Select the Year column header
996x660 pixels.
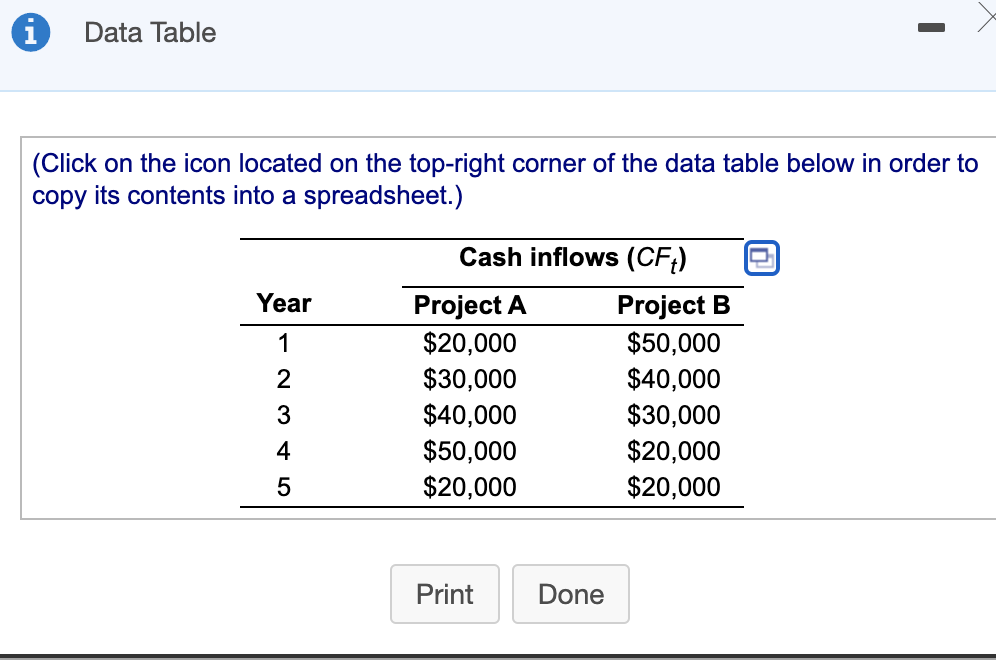click(x=283, y=303)
